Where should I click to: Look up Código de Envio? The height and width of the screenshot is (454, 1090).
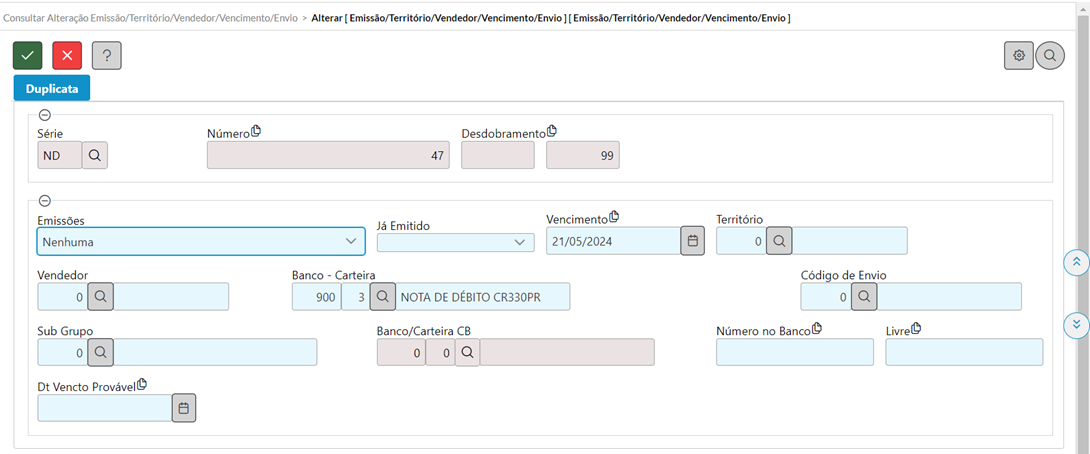pos(864,296)
